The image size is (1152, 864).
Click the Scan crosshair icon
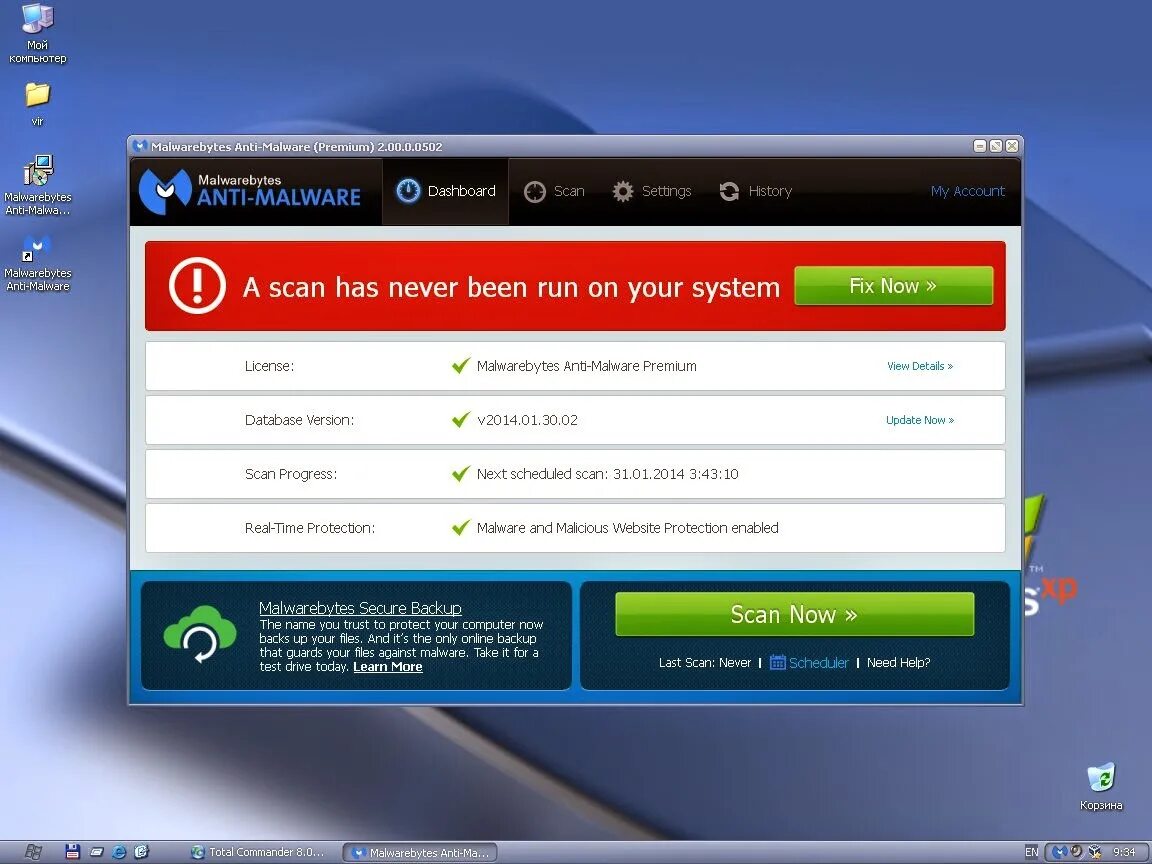point(534,192)
